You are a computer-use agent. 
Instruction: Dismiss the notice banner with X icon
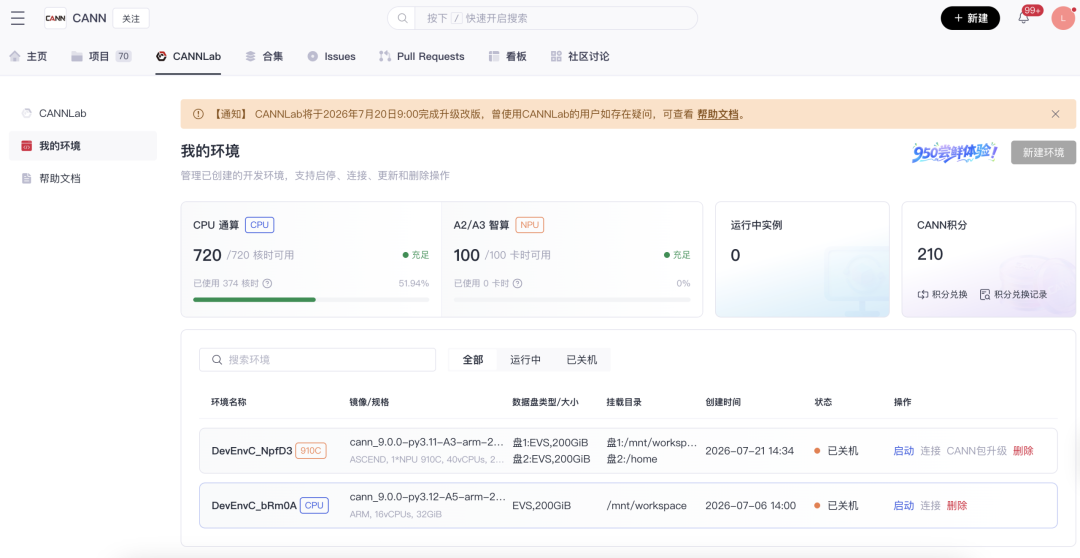pyautogui.click(x=1055, y=114)
